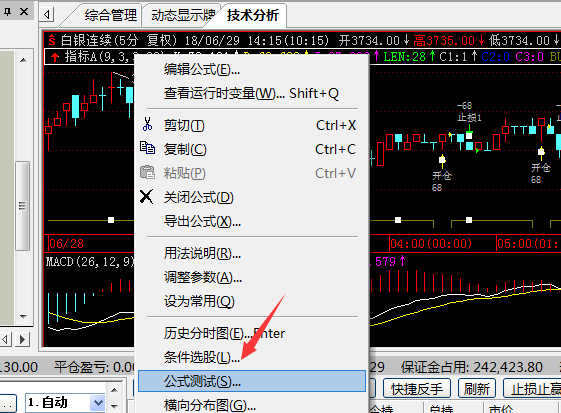
Task: Click the up stepper arrow beside 自动 dropdown
Action: click(x=114, y=390)
